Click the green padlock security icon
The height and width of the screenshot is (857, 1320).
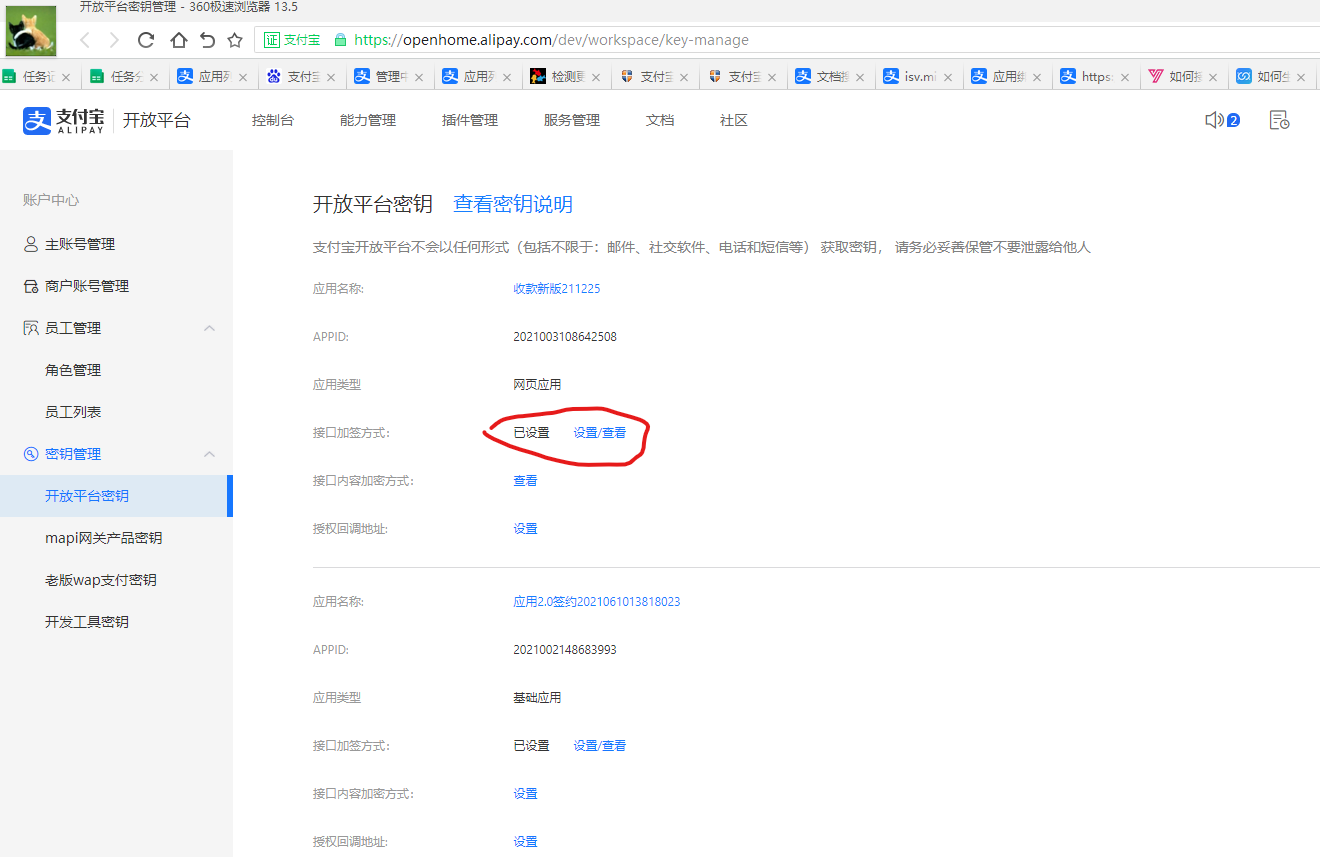(x=340, y=40)
